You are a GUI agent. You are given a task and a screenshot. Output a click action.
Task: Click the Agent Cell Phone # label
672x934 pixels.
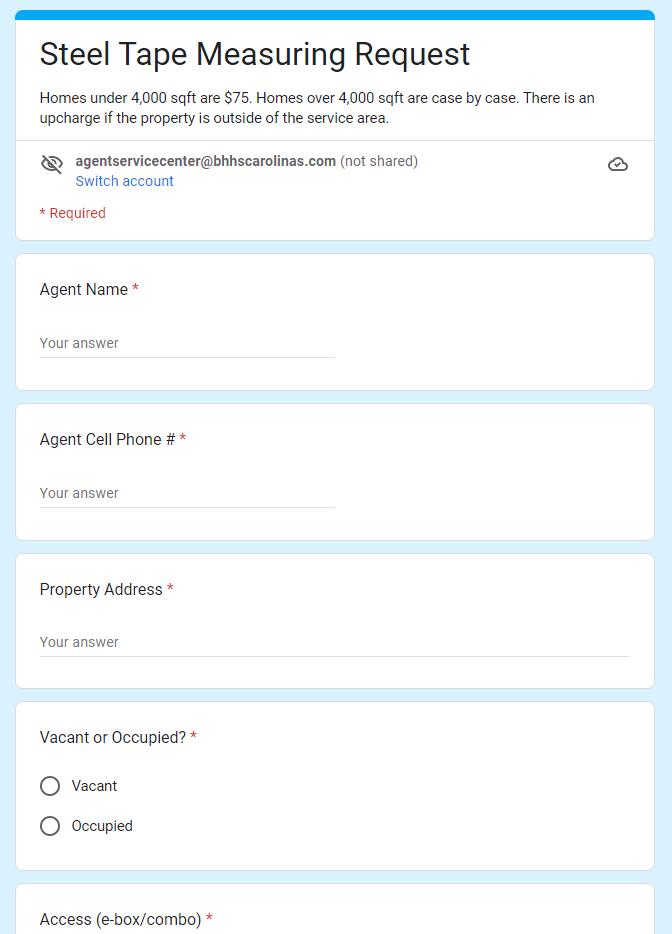coord(107,439)
